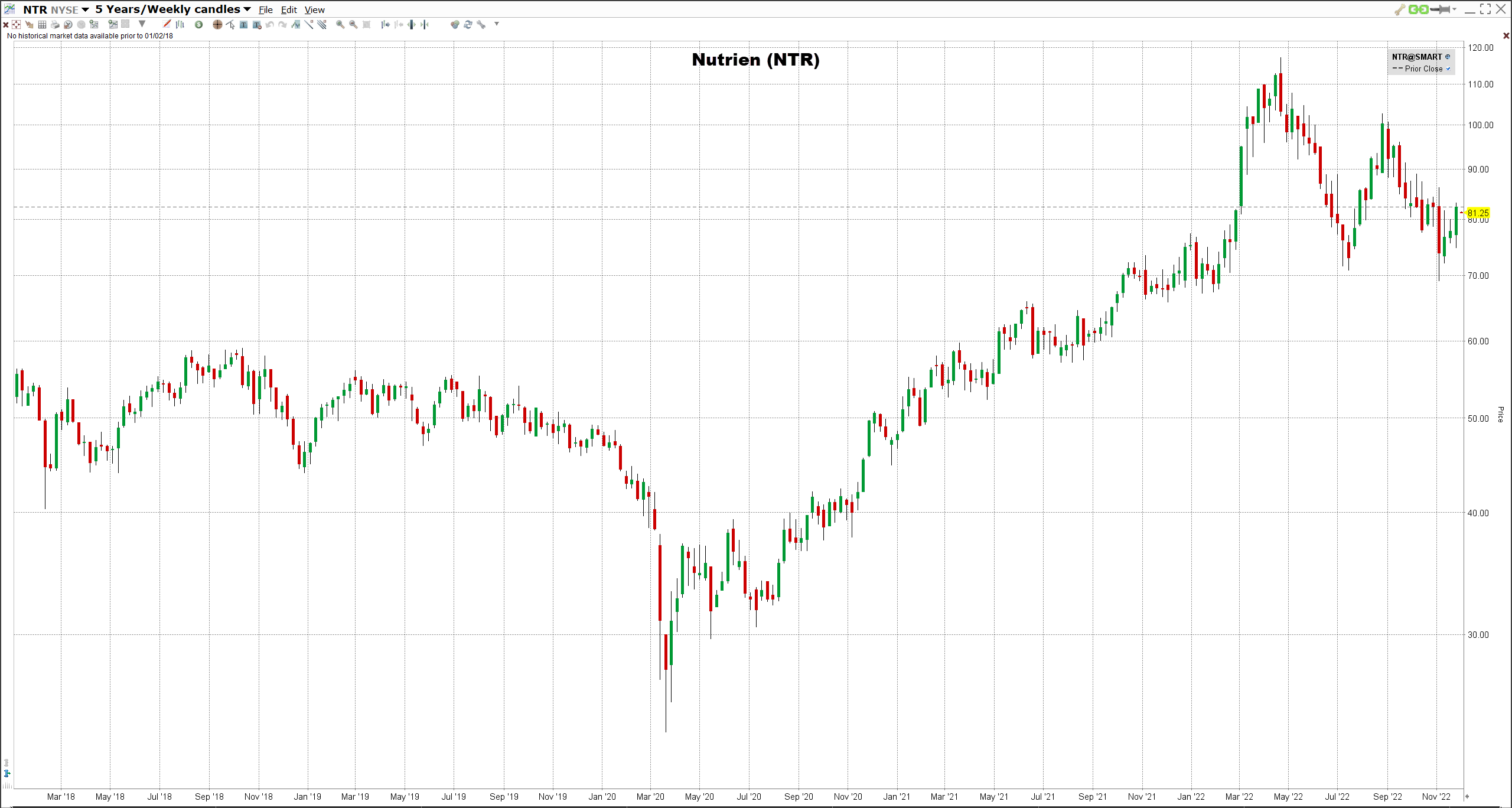
Task: Click the small icon beside NTR@SMART legend
Action: click(x=1448, y=57)
